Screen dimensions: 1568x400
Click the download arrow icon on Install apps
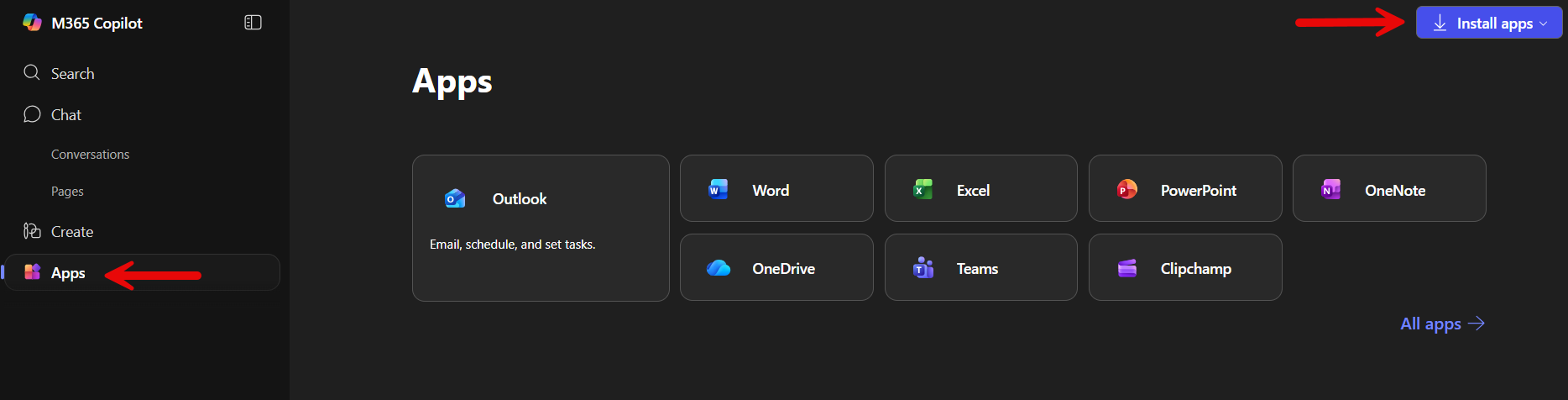pyautogui.click(x=1440, y=23)
